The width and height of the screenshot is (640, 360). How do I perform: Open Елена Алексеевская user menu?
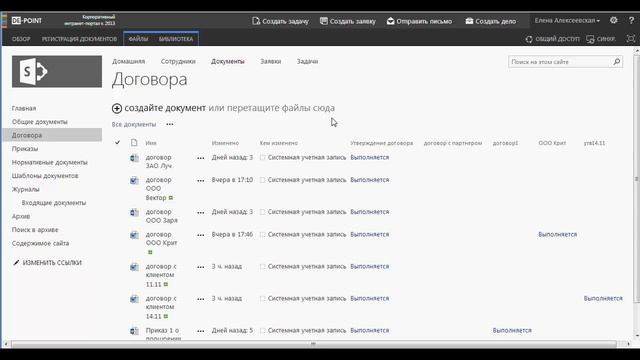tap(567, 20)
